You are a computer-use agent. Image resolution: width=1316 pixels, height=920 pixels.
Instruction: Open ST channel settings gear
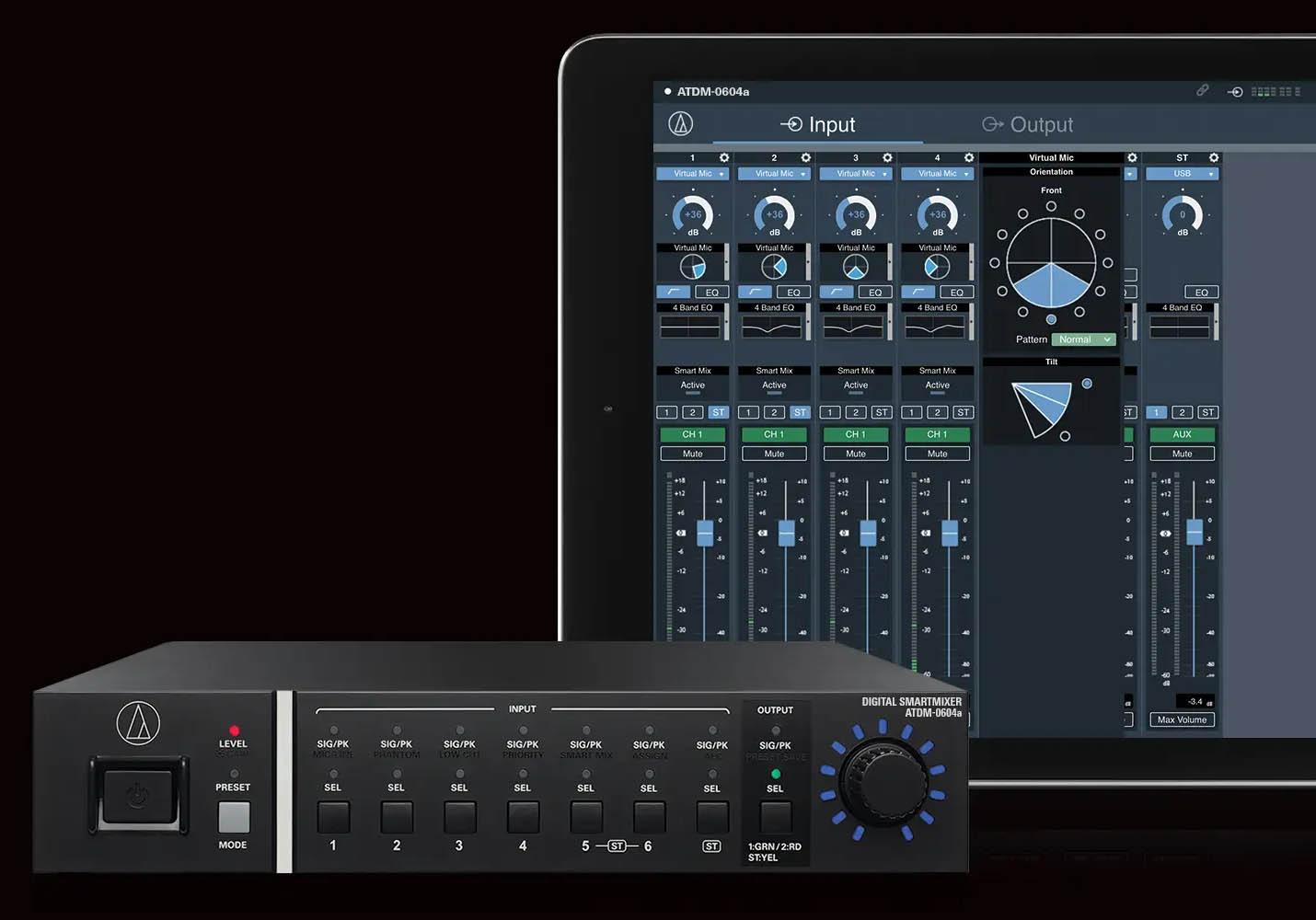click(x=1214, y=158)
